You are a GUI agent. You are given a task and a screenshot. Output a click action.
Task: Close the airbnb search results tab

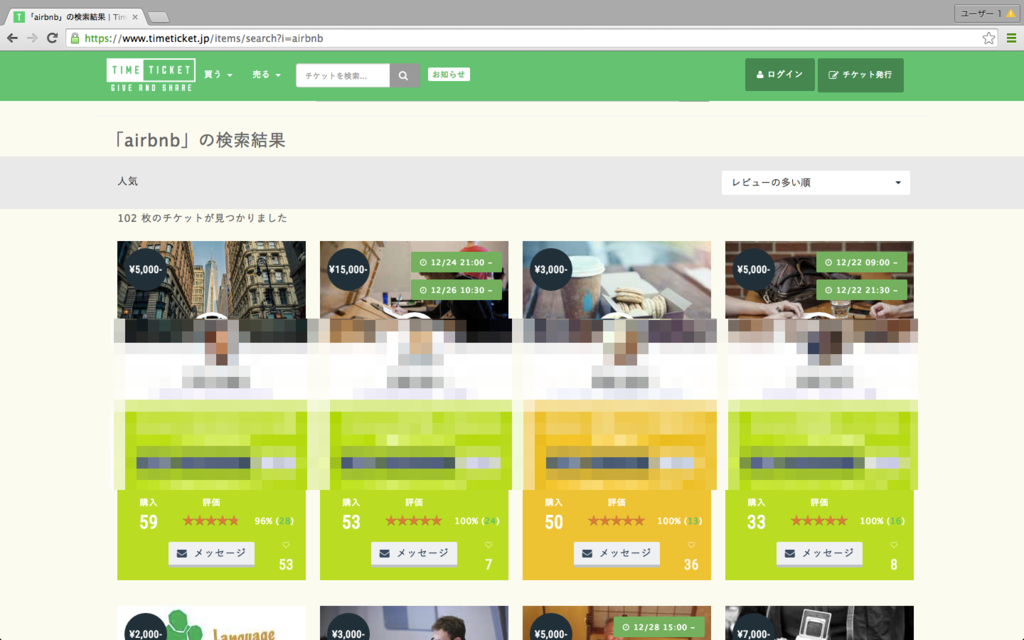coord(135,17)
